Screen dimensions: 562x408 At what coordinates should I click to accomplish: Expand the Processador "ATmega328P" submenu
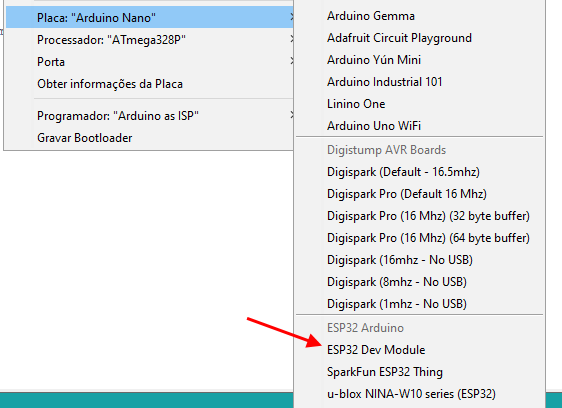tap(150, 39)
